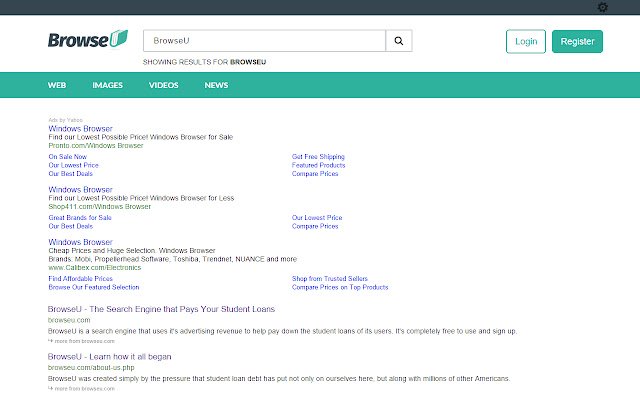The width and height of the screenshot is (640, 400).
Task: Open the Shop from Trusted Sellers link
Action: 330,279
